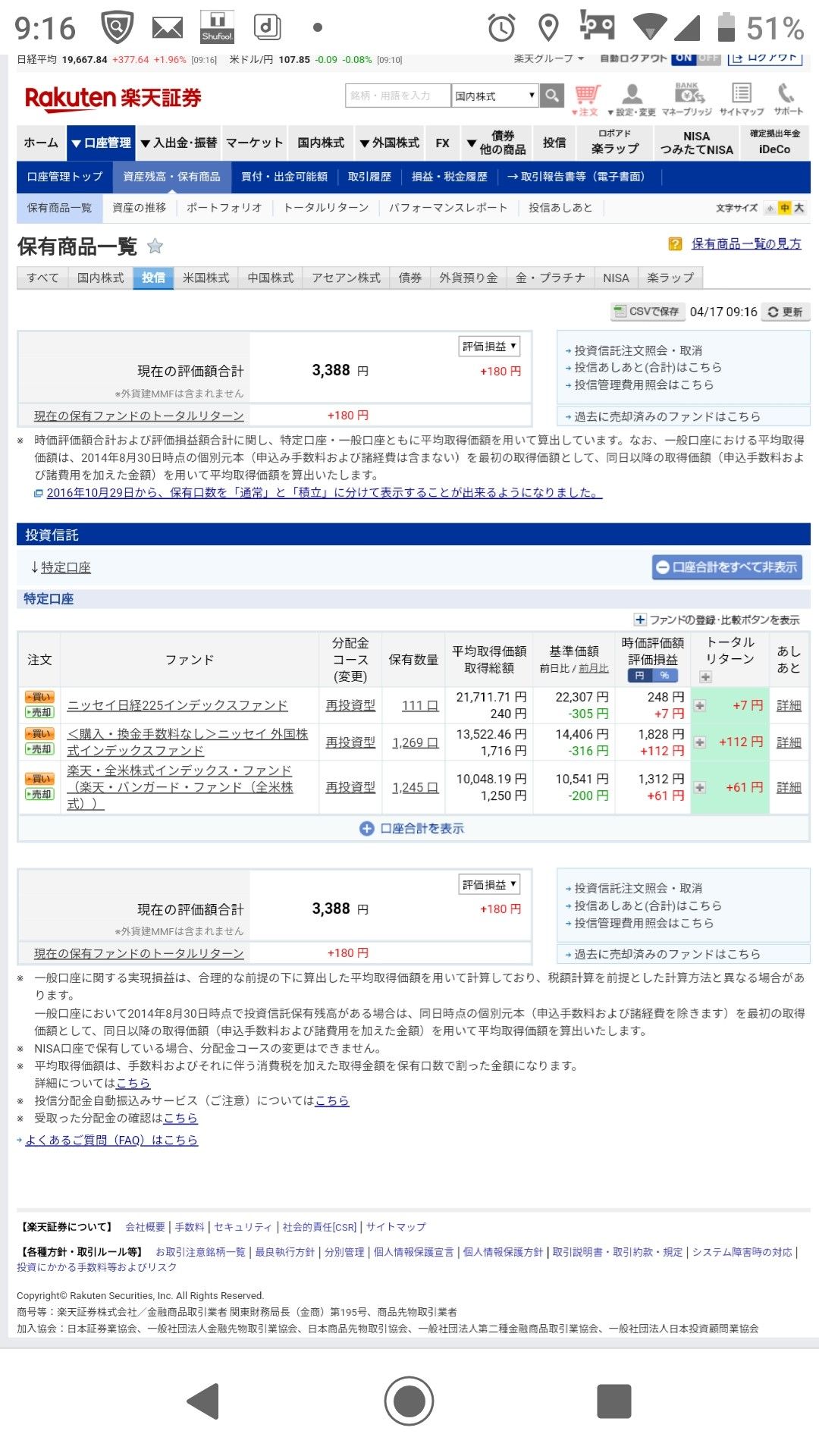Switch to the 米国株式 tab
This screenshot has height=1456, width=819.
tap(206, 278)
